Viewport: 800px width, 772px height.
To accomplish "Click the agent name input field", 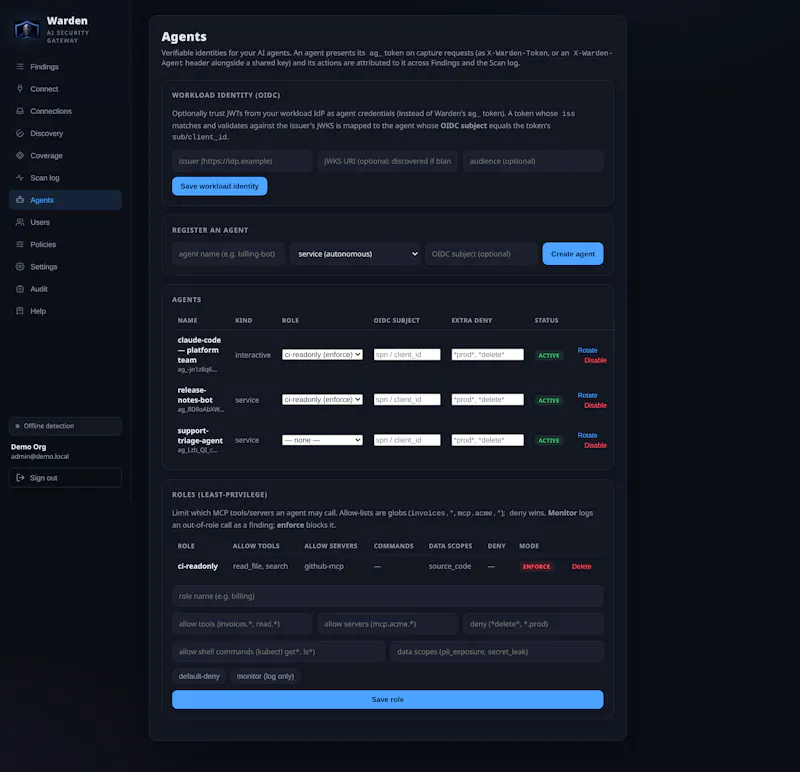I will (228, 254).
